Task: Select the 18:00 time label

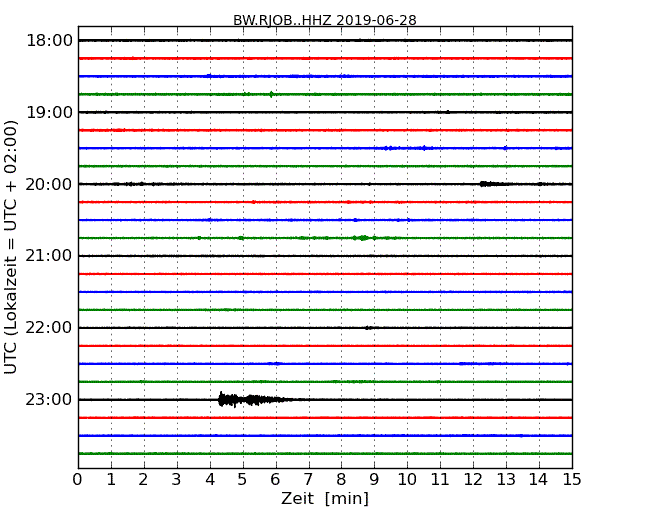Action: coord(49,41)
